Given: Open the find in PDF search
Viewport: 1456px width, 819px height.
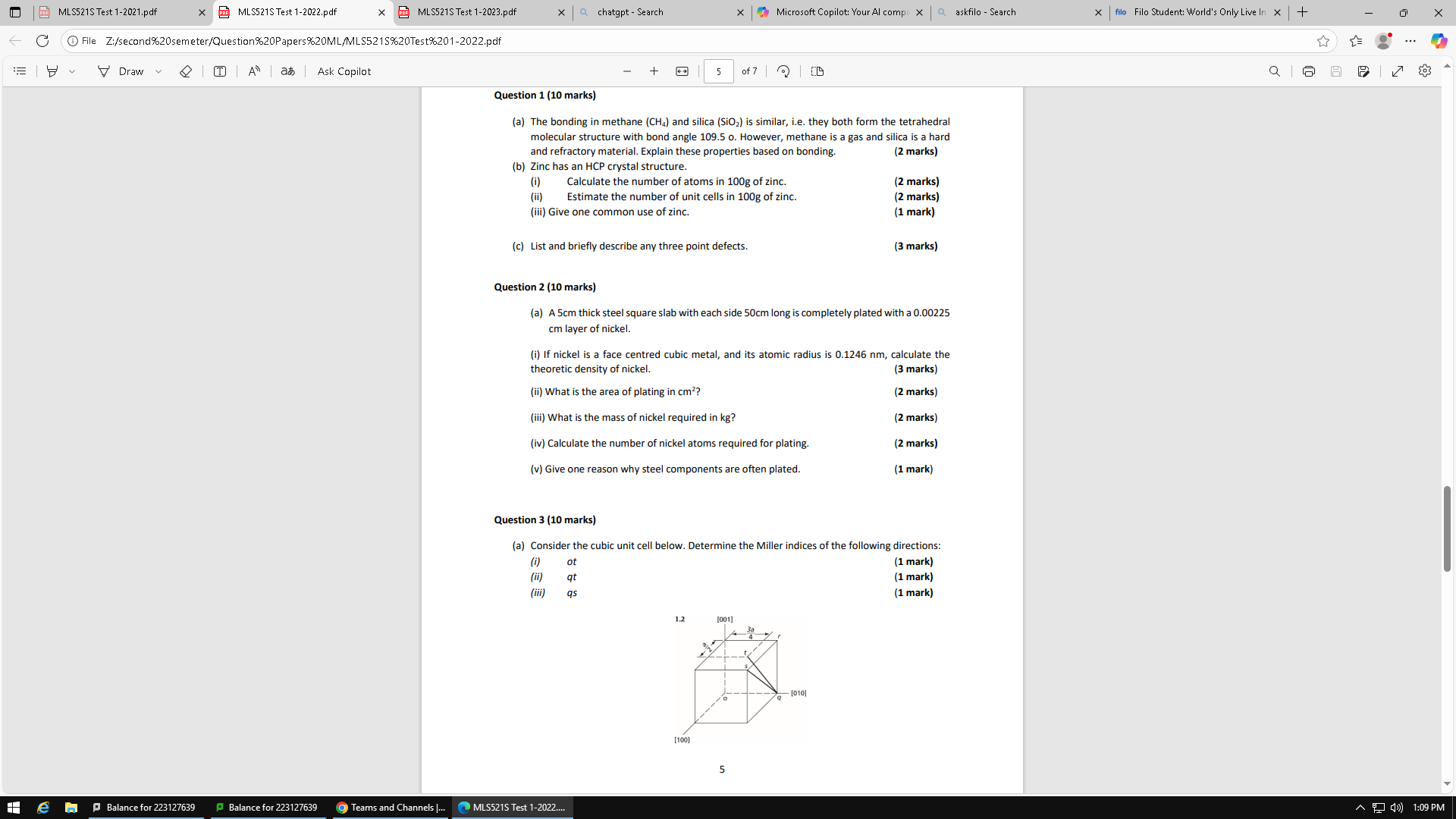Looking at the screenshot, I should (x=1274, y=71).
